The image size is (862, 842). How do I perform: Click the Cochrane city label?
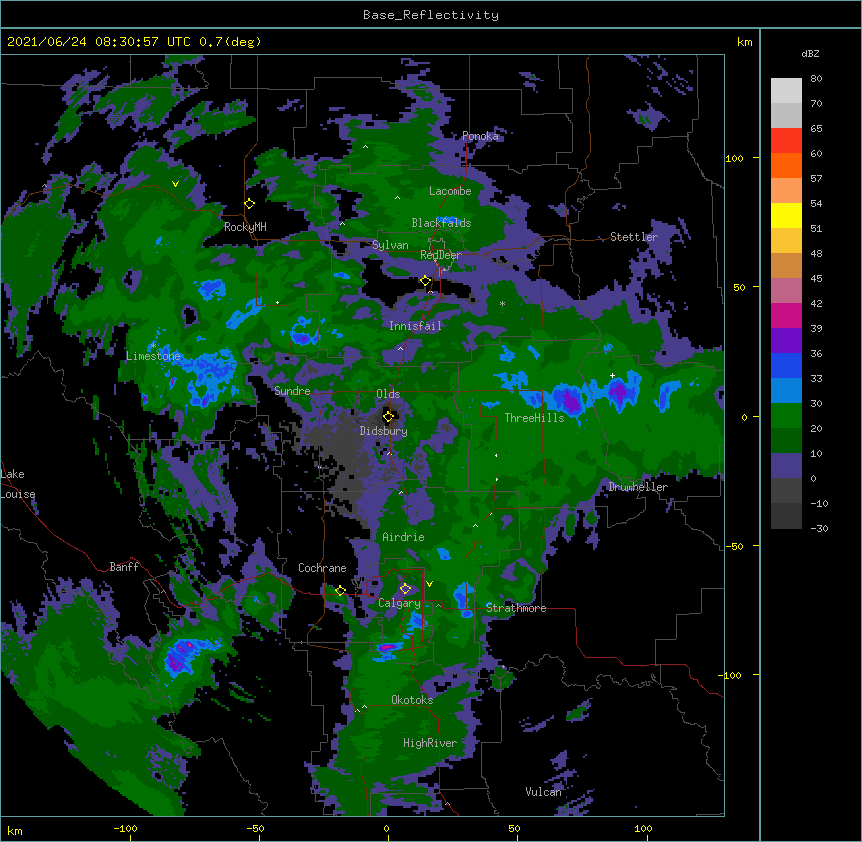click(322, 568)
